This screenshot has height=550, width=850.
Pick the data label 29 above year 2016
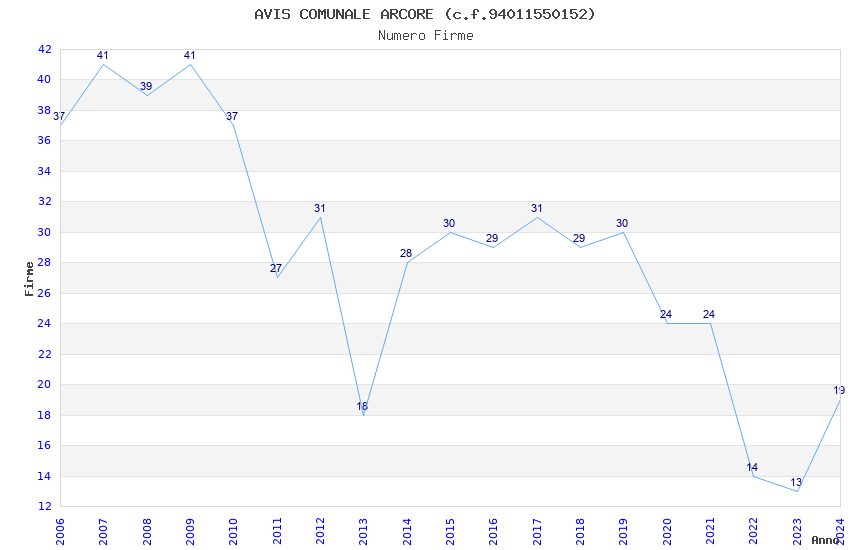click(492, 238)
